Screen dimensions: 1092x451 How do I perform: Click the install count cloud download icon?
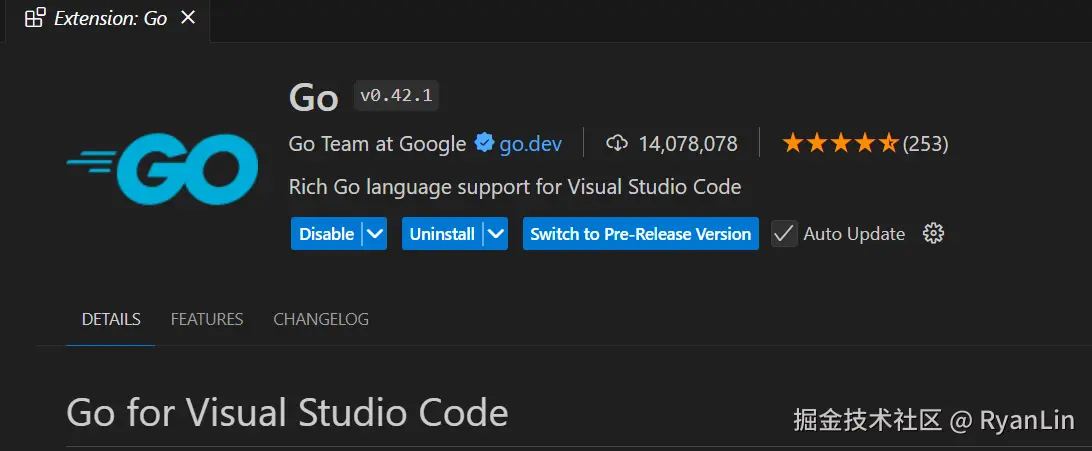pyautogui.click(x=616, y=143)
